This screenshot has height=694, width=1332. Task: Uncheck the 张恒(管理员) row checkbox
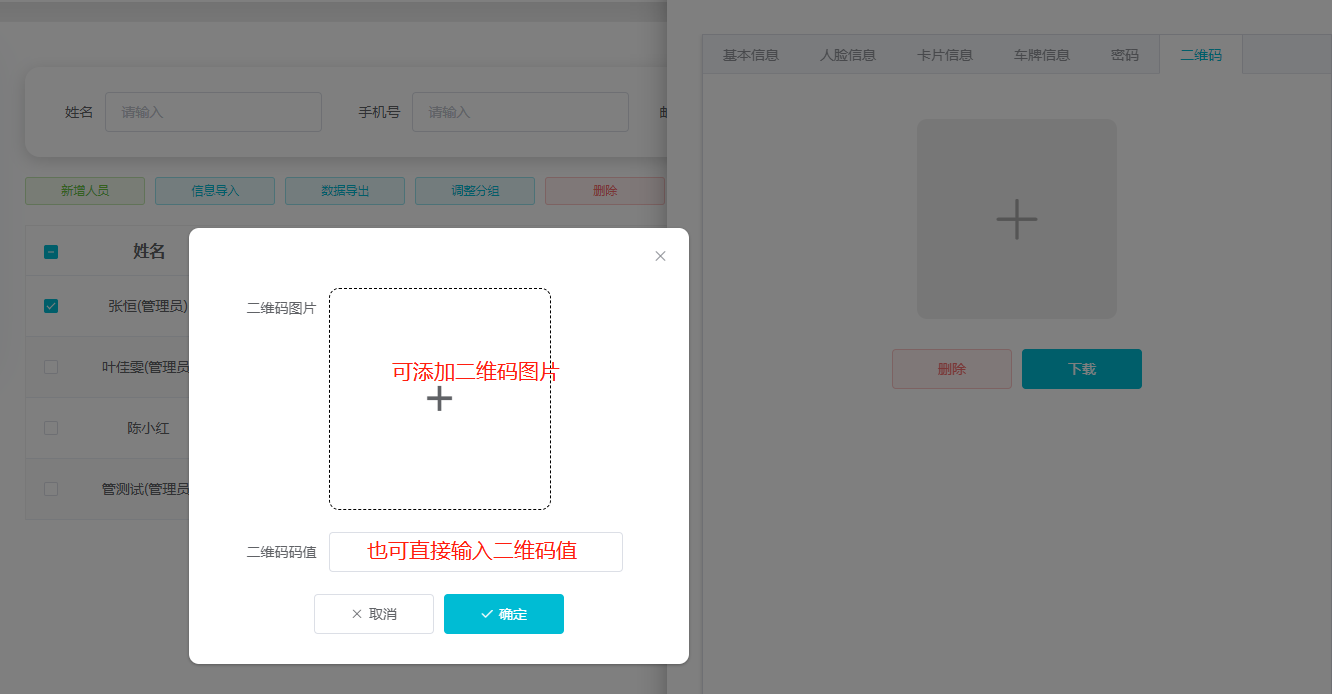(x=51, y=306)
